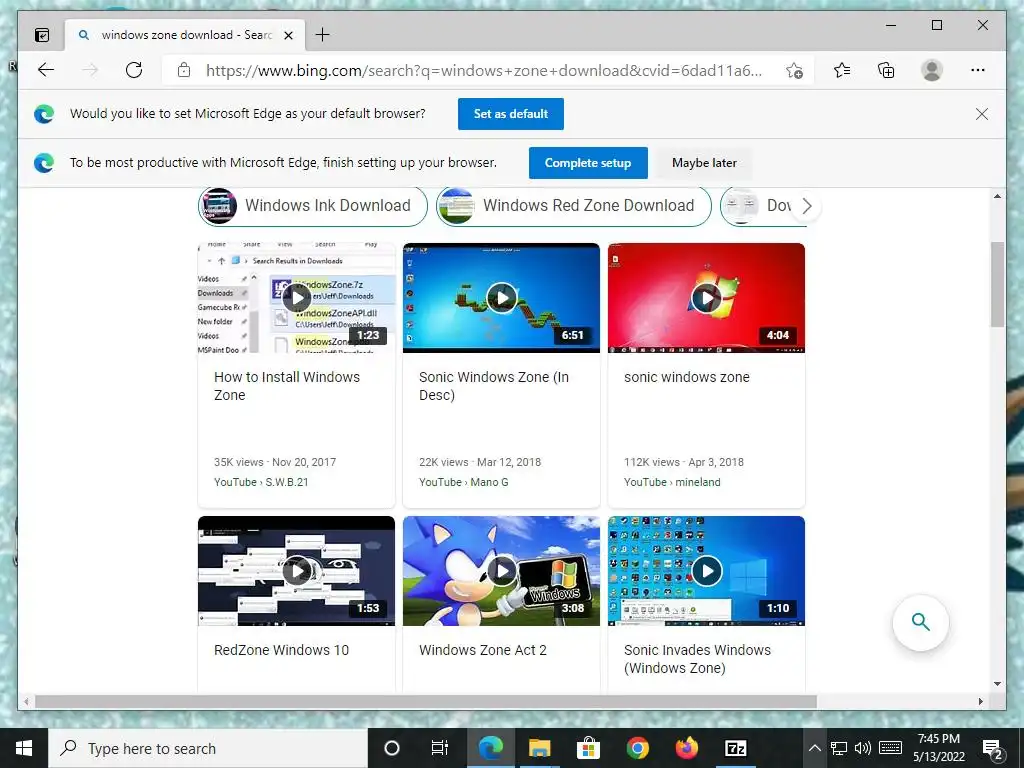1024x768 pixels.
Task: Play Sonic Invades Windows video thumbnail
Action: pyautogui.click(x=707, y=571)
